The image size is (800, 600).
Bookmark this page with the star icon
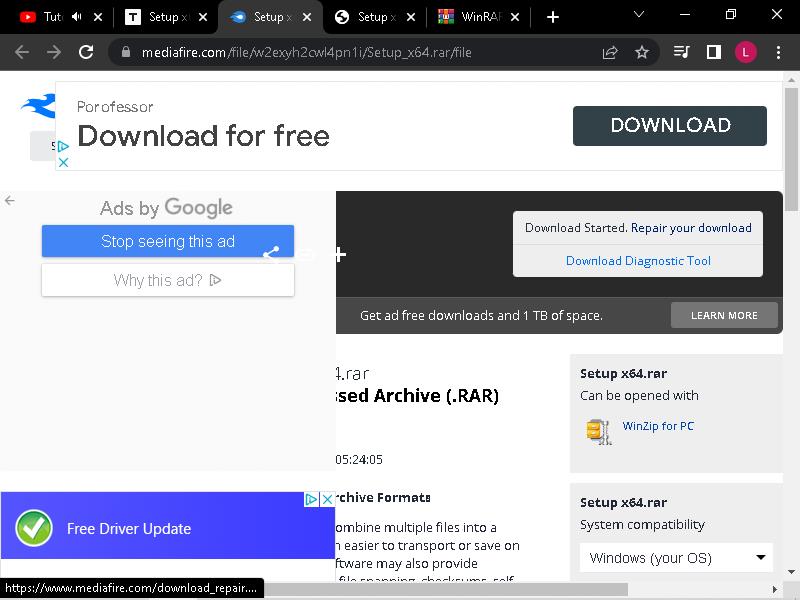point(642,52)
